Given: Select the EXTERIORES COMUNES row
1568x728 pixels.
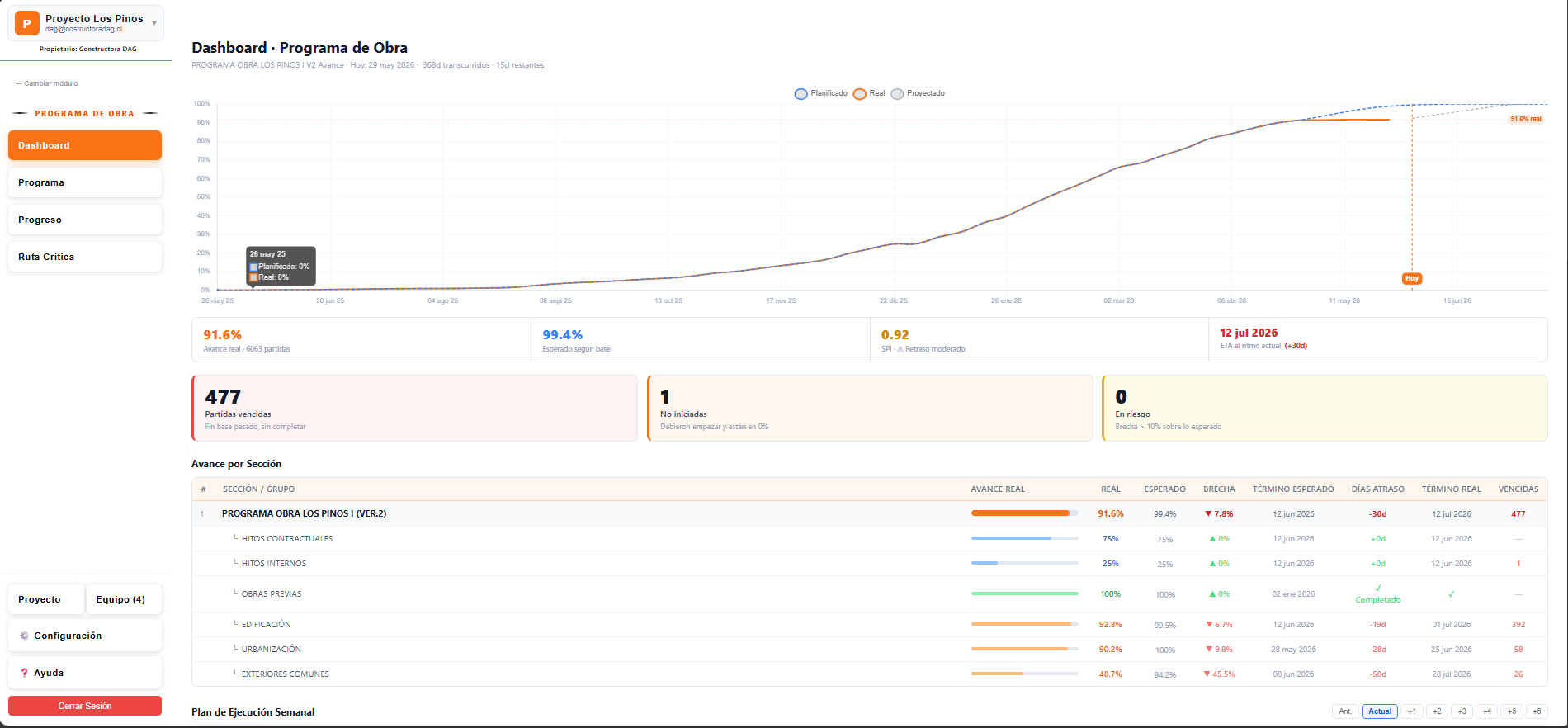Looking at the screenshot, I should point(870,674).
